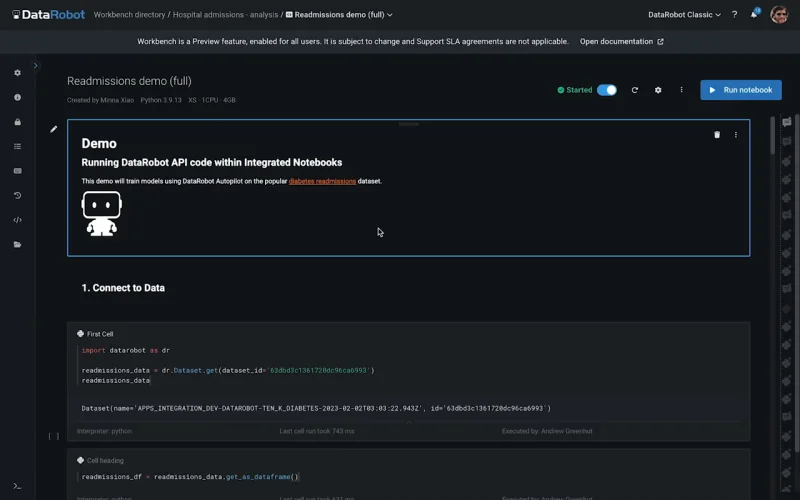
Task: Click 'Created by Minna Xiao' text
Action: (x=101, y=100)
